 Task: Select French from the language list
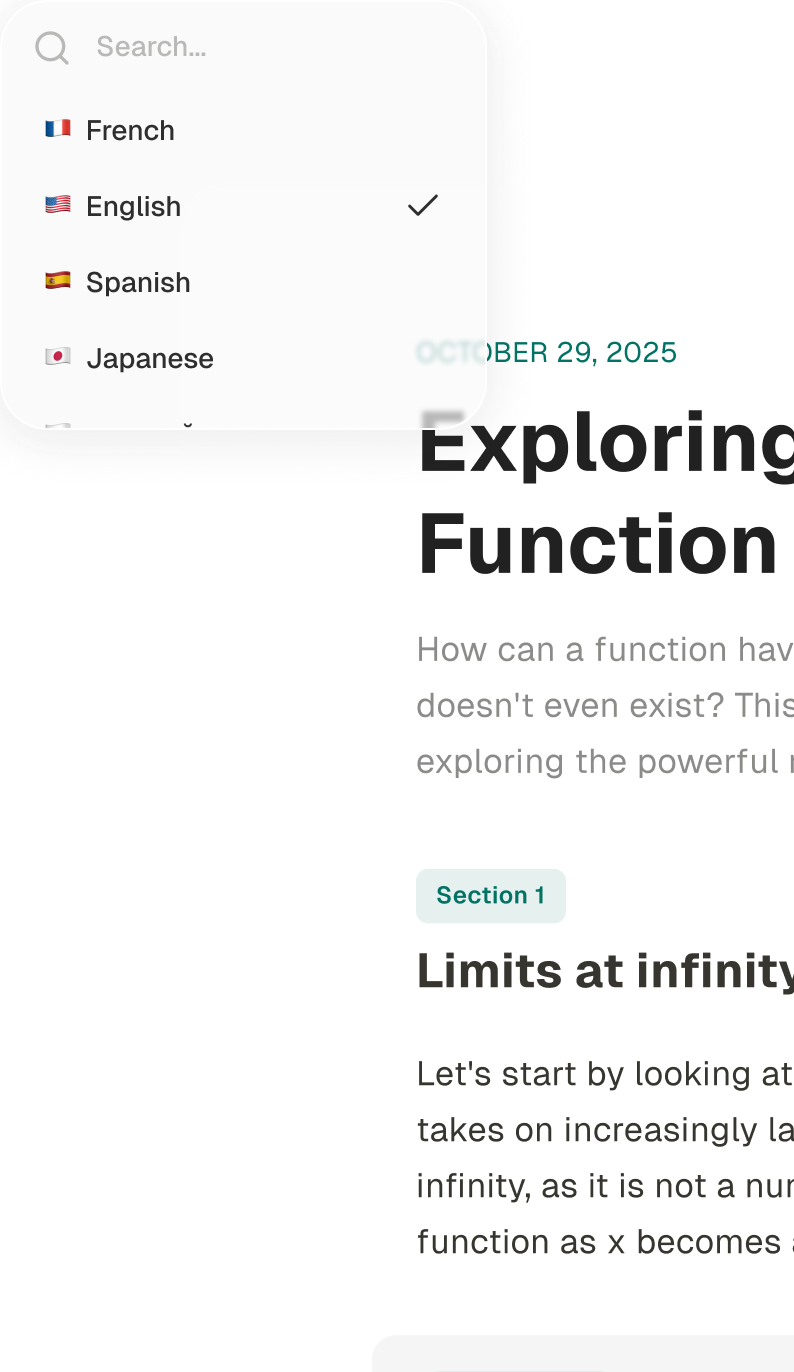coord(130,130)
